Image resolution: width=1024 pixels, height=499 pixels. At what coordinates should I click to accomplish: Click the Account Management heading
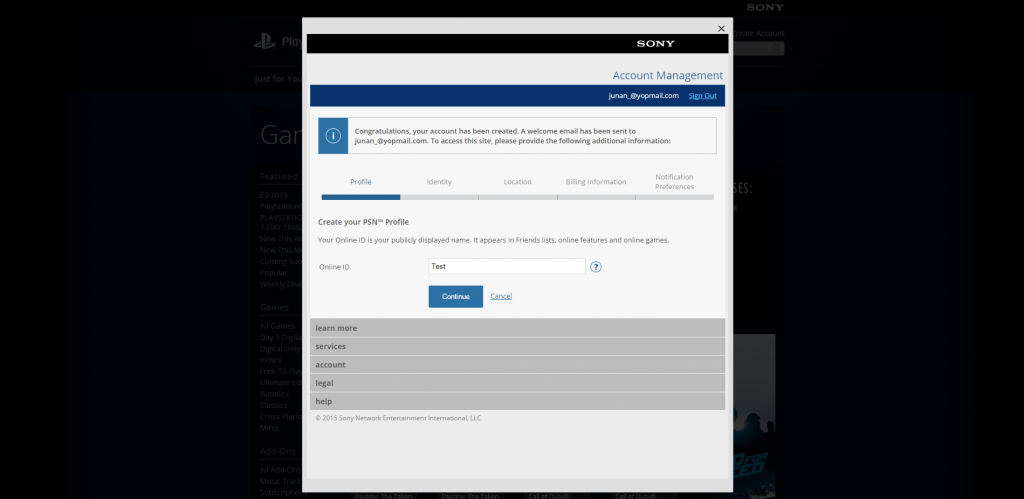click(667, 76)
